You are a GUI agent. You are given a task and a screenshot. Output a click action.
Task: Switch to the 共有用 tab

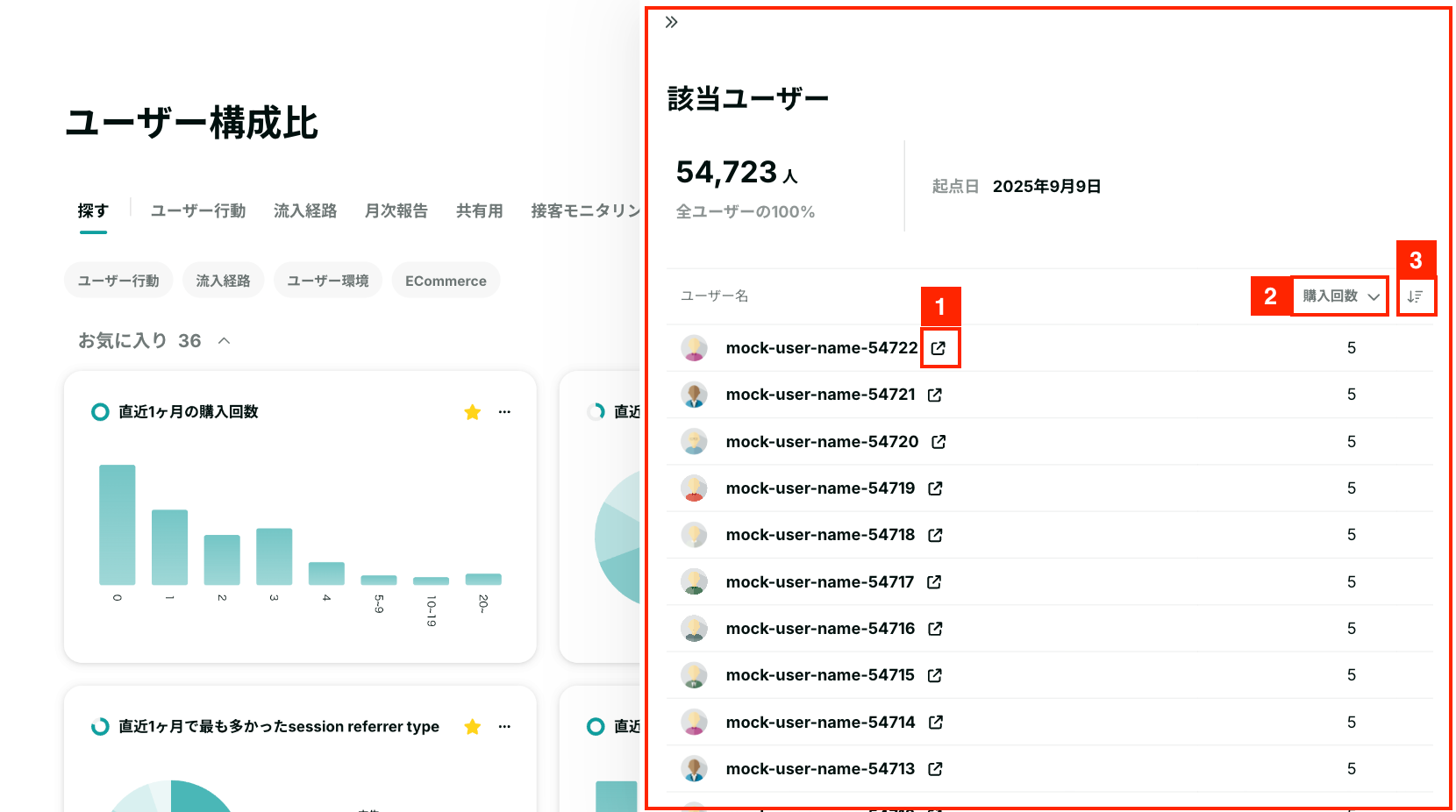480,211
